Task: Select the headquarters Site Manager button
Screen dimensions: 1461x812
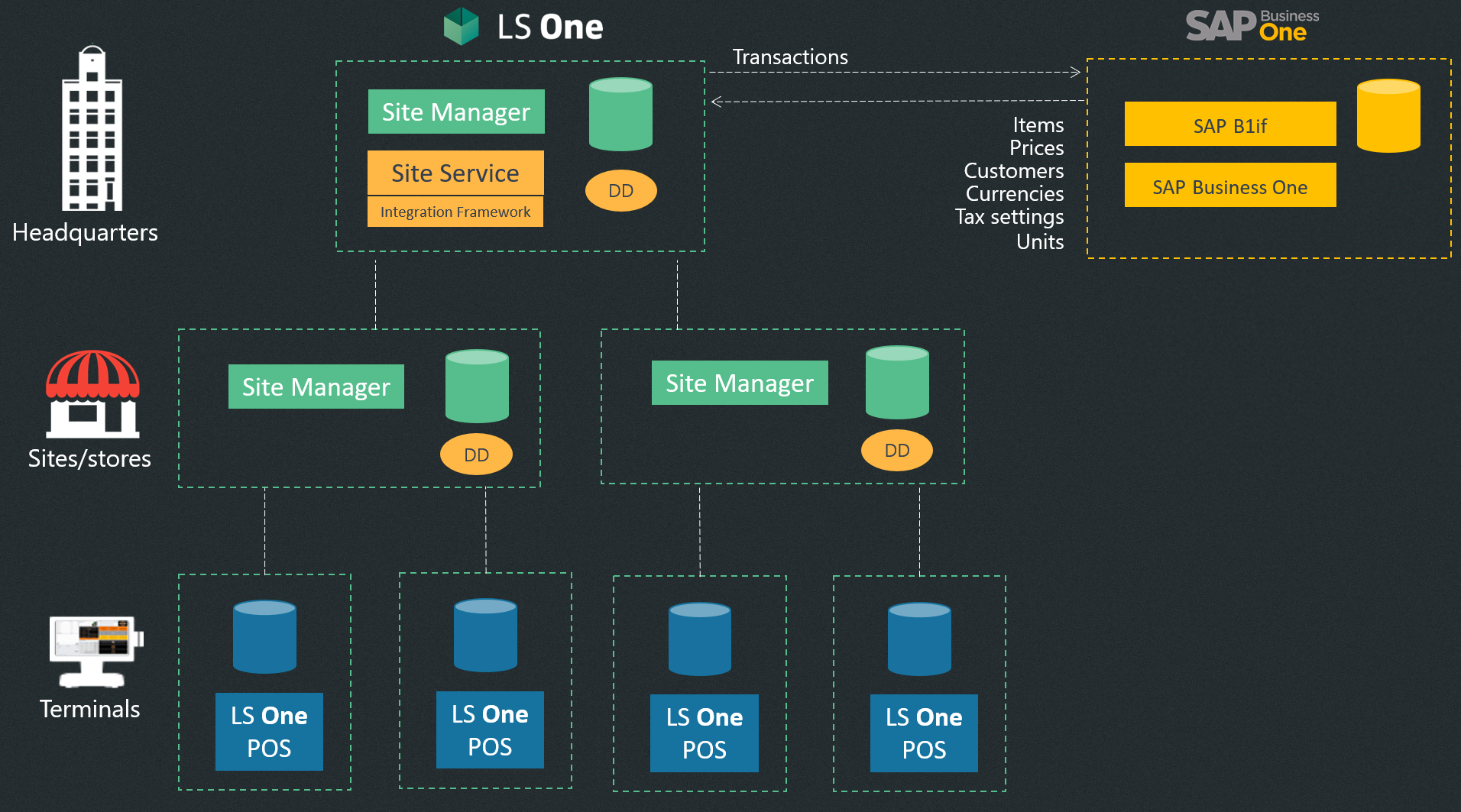Action: point(455,112)
